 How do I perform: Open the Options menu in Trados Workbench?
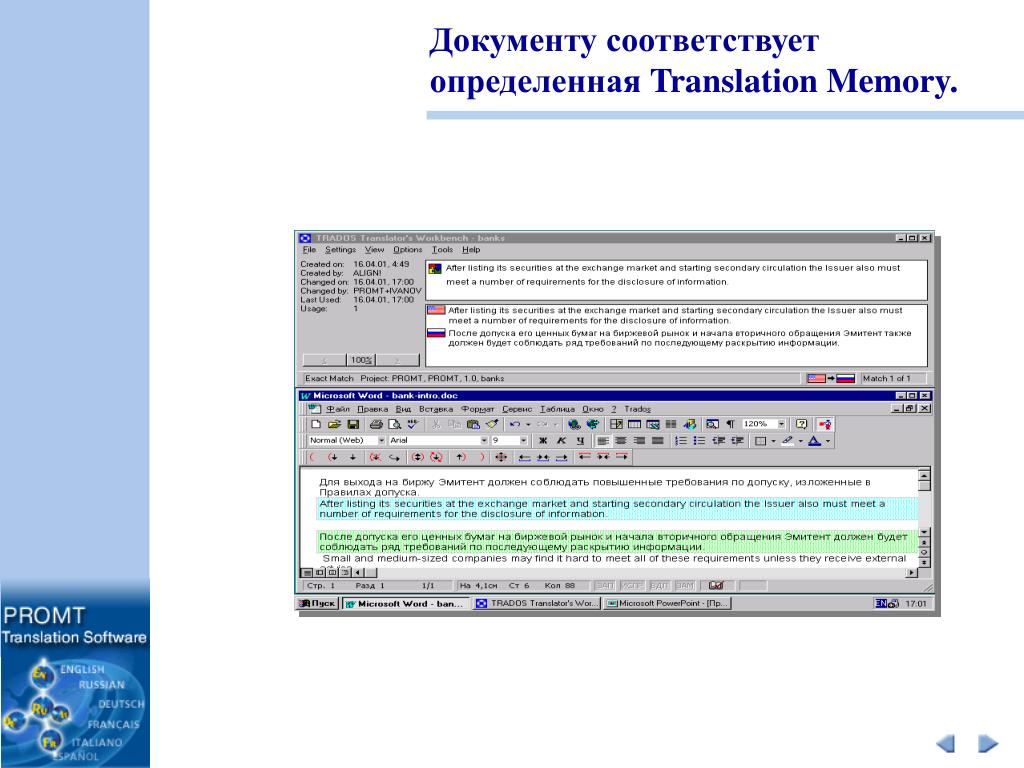(408, 249)
